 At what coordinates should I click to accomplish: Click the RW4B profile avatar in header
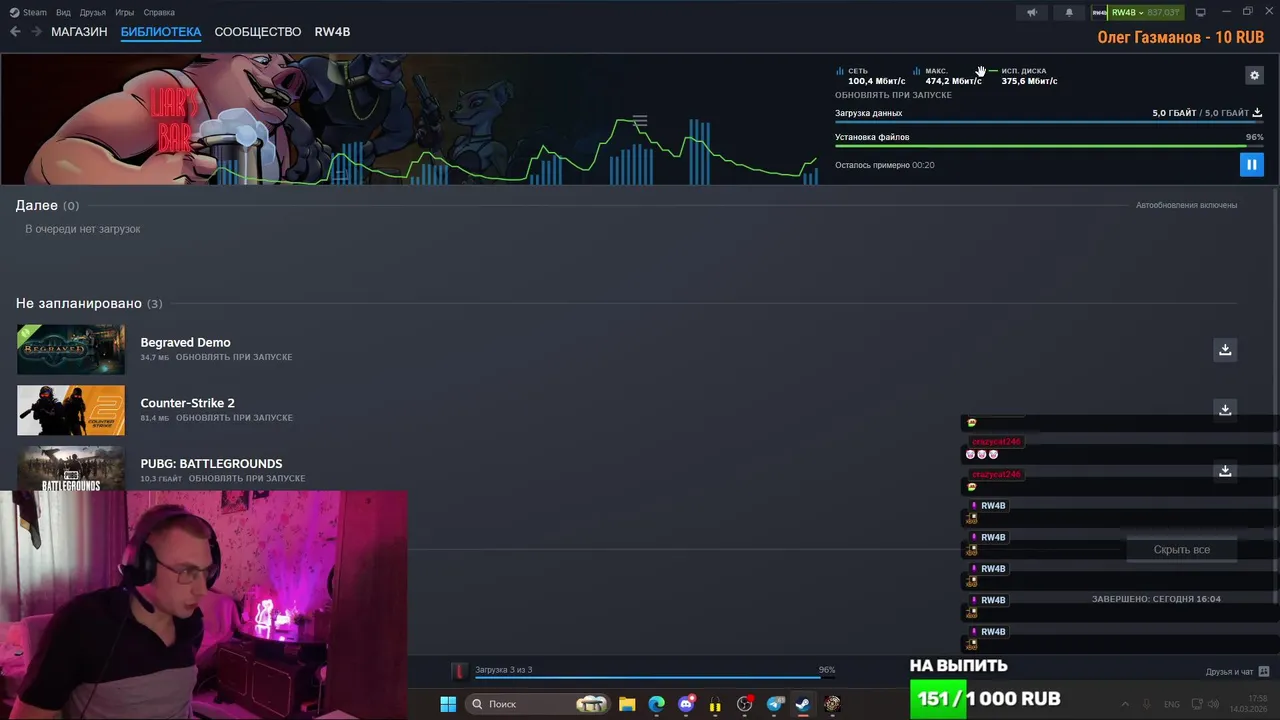tap(1099, 12)
